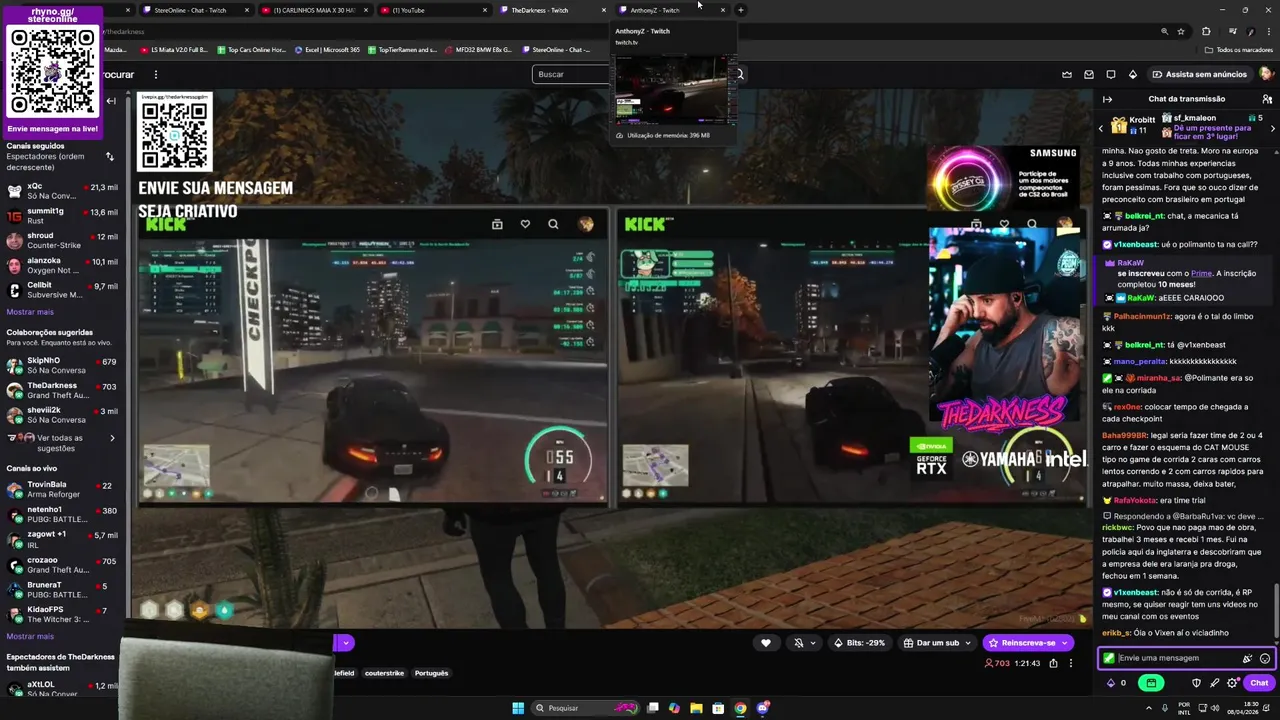Open Cellbit channel in sidebar
The height and width of the screenshot is (720, 1280).
pyautogui.click(x=62, y=290)
